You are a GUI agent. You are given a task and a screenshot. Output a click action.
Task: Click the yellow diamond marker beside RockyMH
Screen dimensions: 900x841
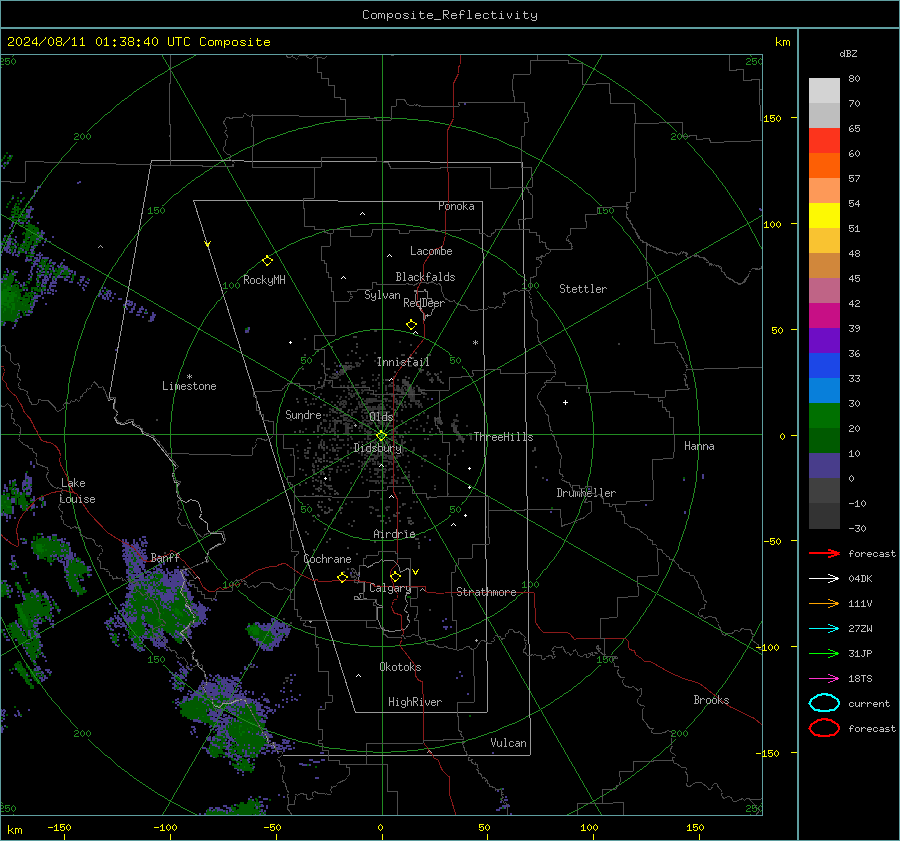click(267, 261)
